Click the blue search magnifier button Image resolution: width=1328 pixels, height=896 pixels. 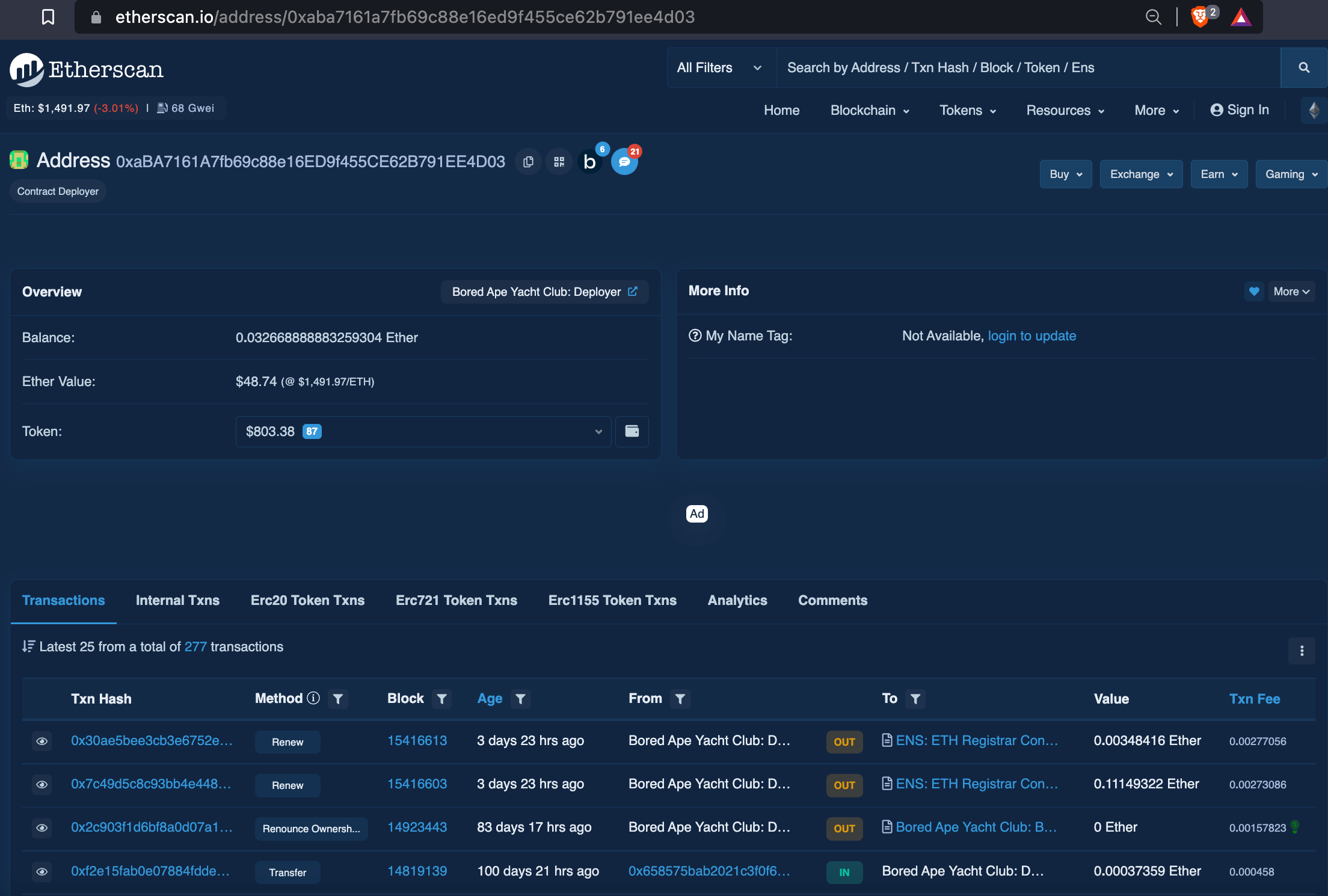coord(1304,67)
